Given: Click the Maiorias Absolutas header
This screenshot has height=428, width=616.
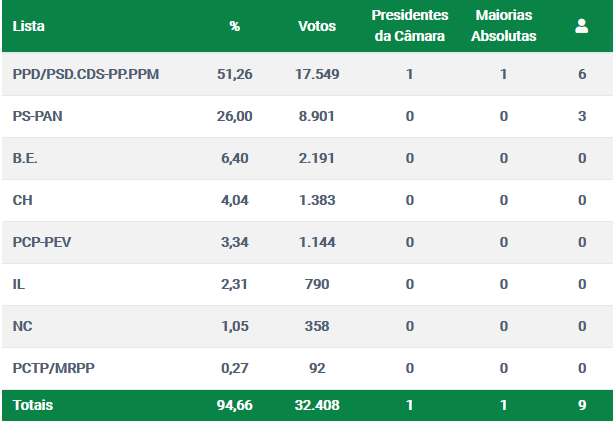Looking at the screenshot, I should pos(504,26).
